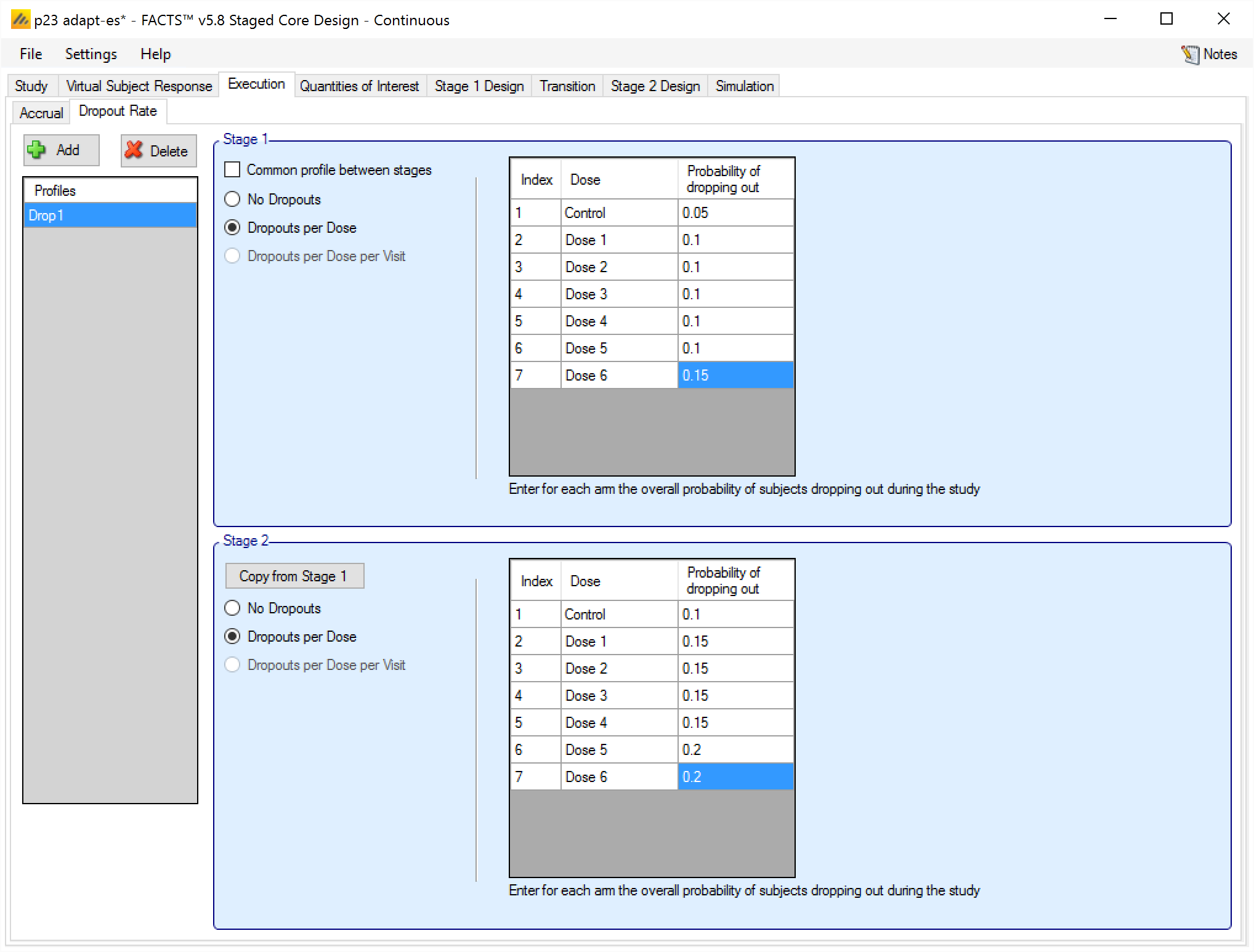Select Dropouts per Dose in Stage 2
This screenshot has width=1254, height=952.
[x=232, y=636]
